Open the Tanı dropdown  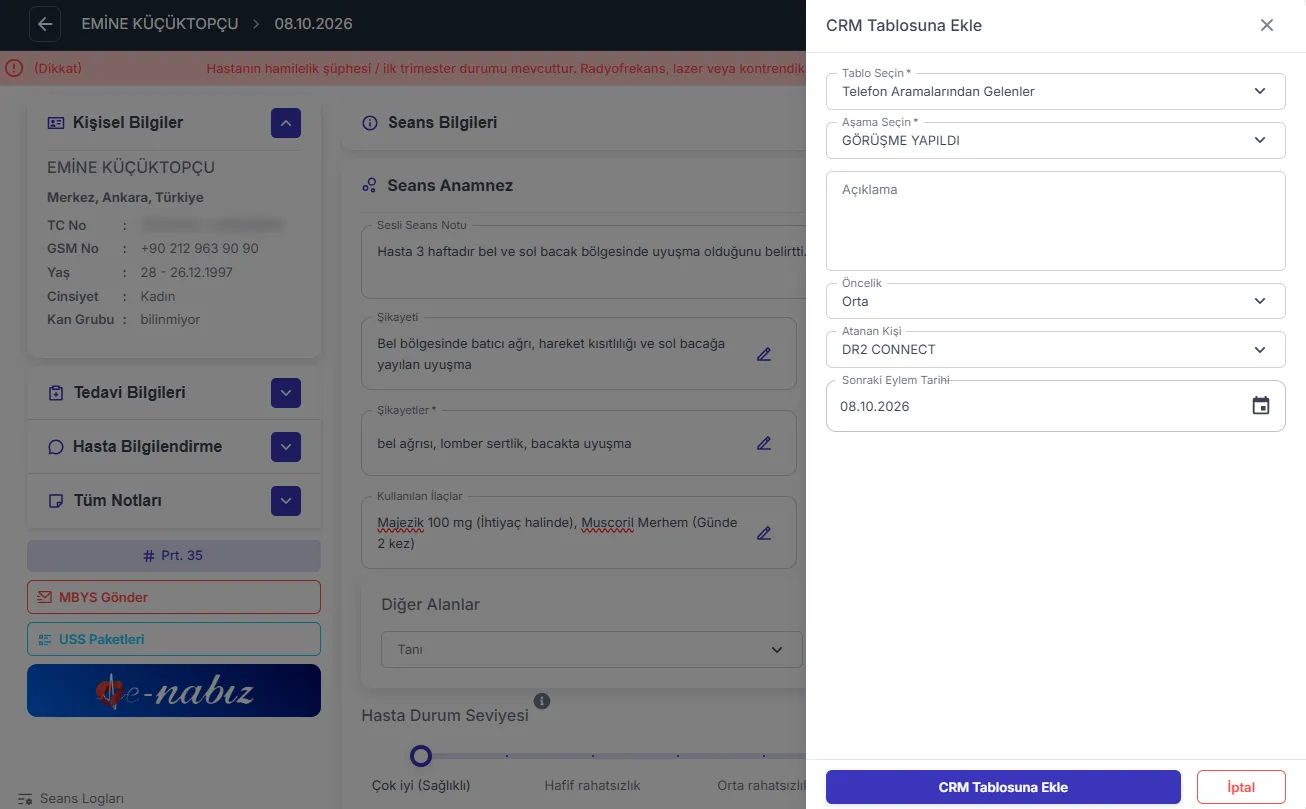592,650
